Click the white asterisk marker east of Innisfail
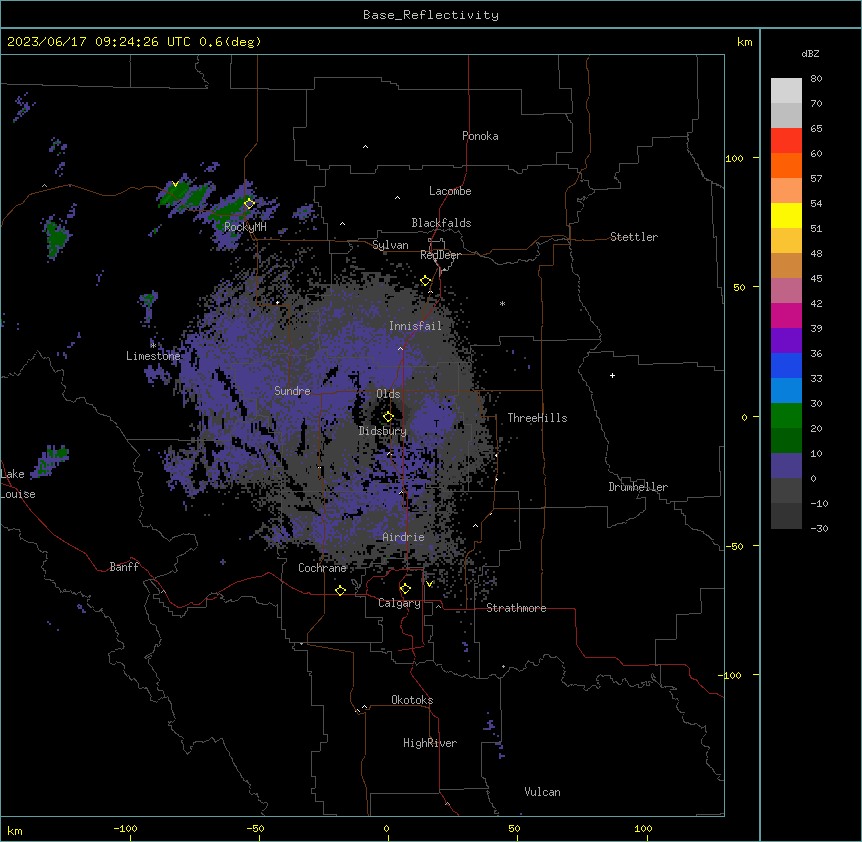 (502, 303)
